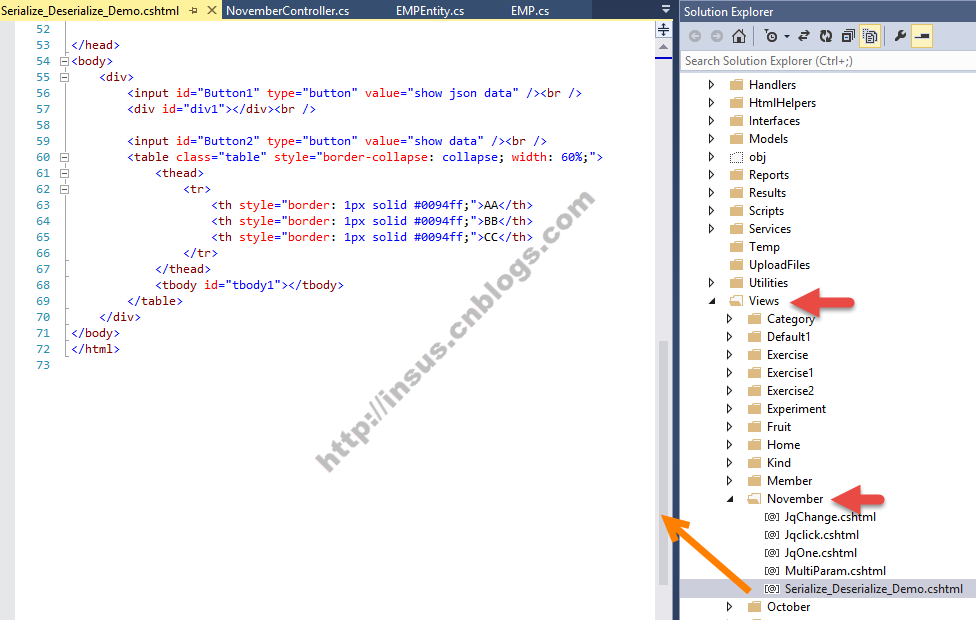
Task: Expand the HtmlHelpers folder
Action: point(711,103)
